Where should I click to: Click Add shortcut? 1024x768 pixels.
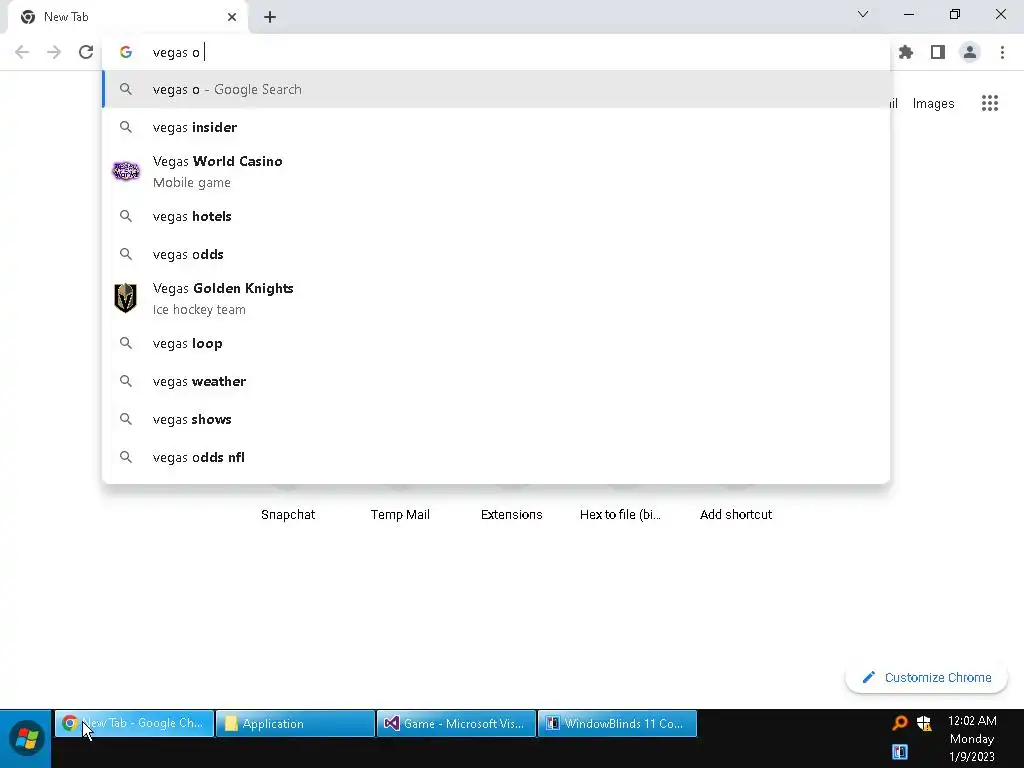click(x=736, y=514)
